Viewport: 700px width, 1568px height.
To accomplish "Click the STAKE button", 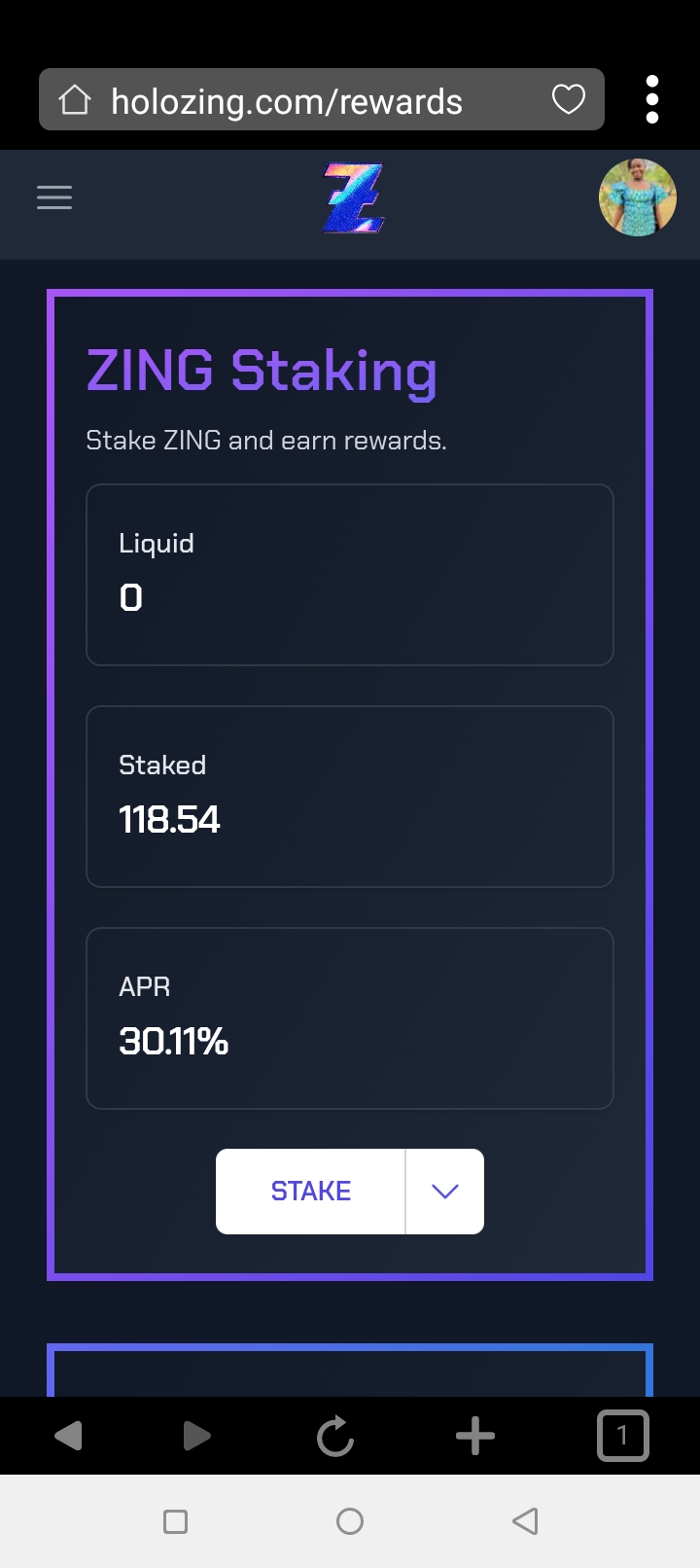I will 310,1192.
